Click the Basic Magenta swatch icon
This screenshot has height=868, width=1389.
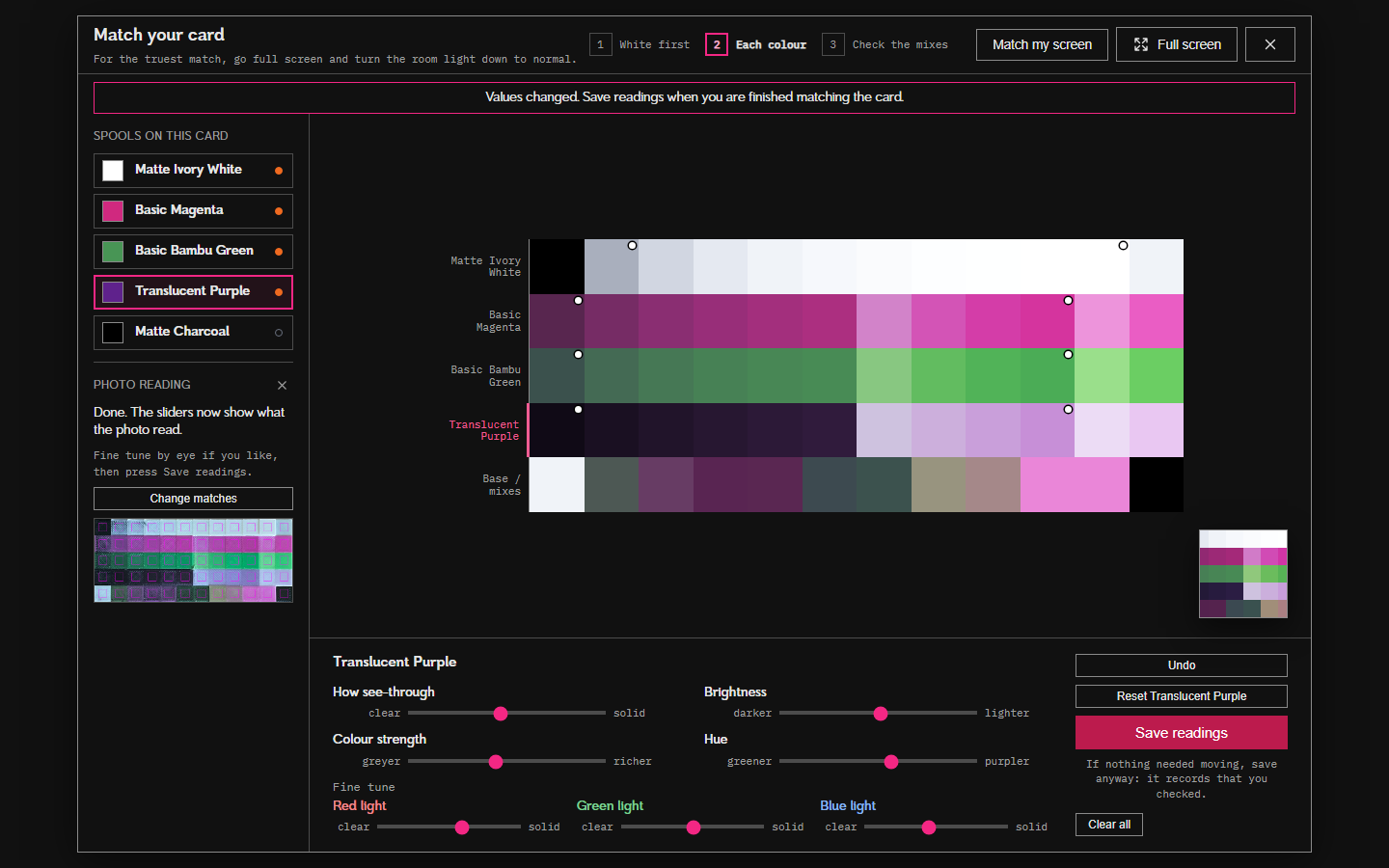(x=113, y=211)
